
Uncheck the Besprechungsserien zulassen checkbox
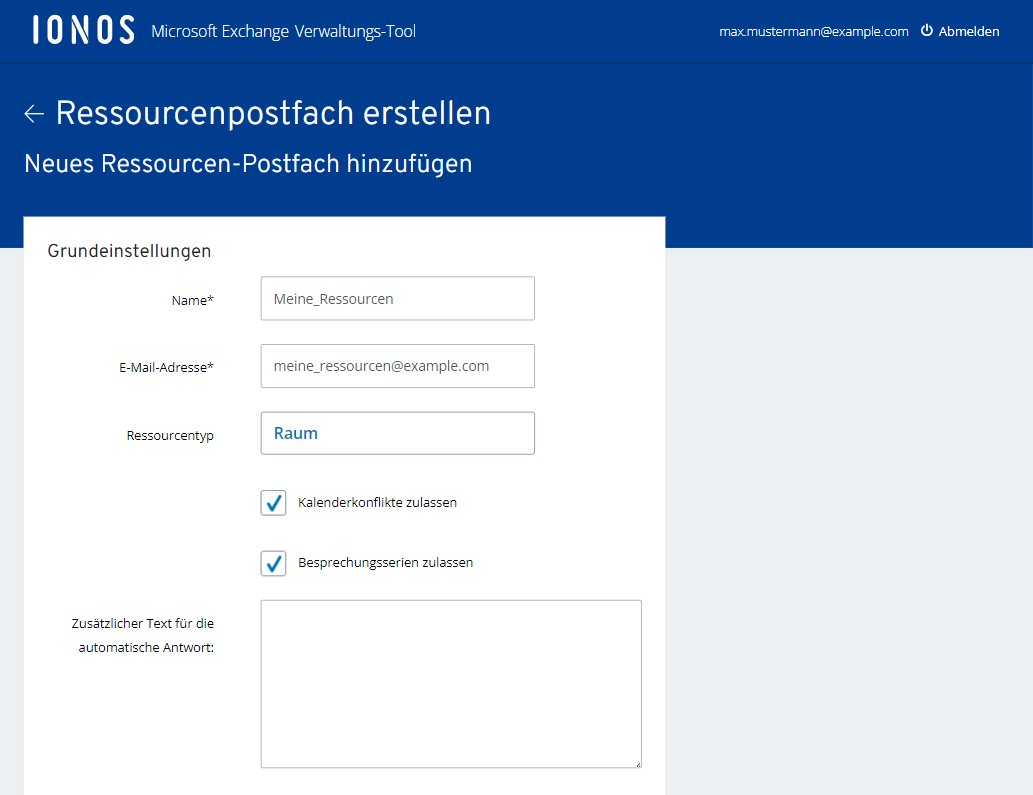coord(273,563)
